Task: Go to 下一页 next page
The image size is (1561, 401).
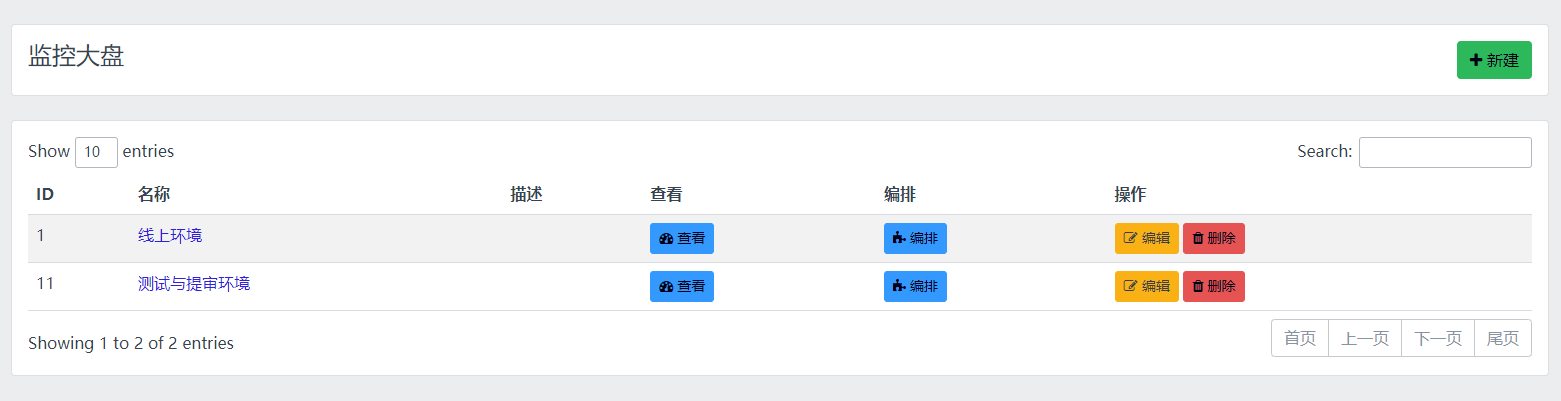Action: [x=1437, y=338]
